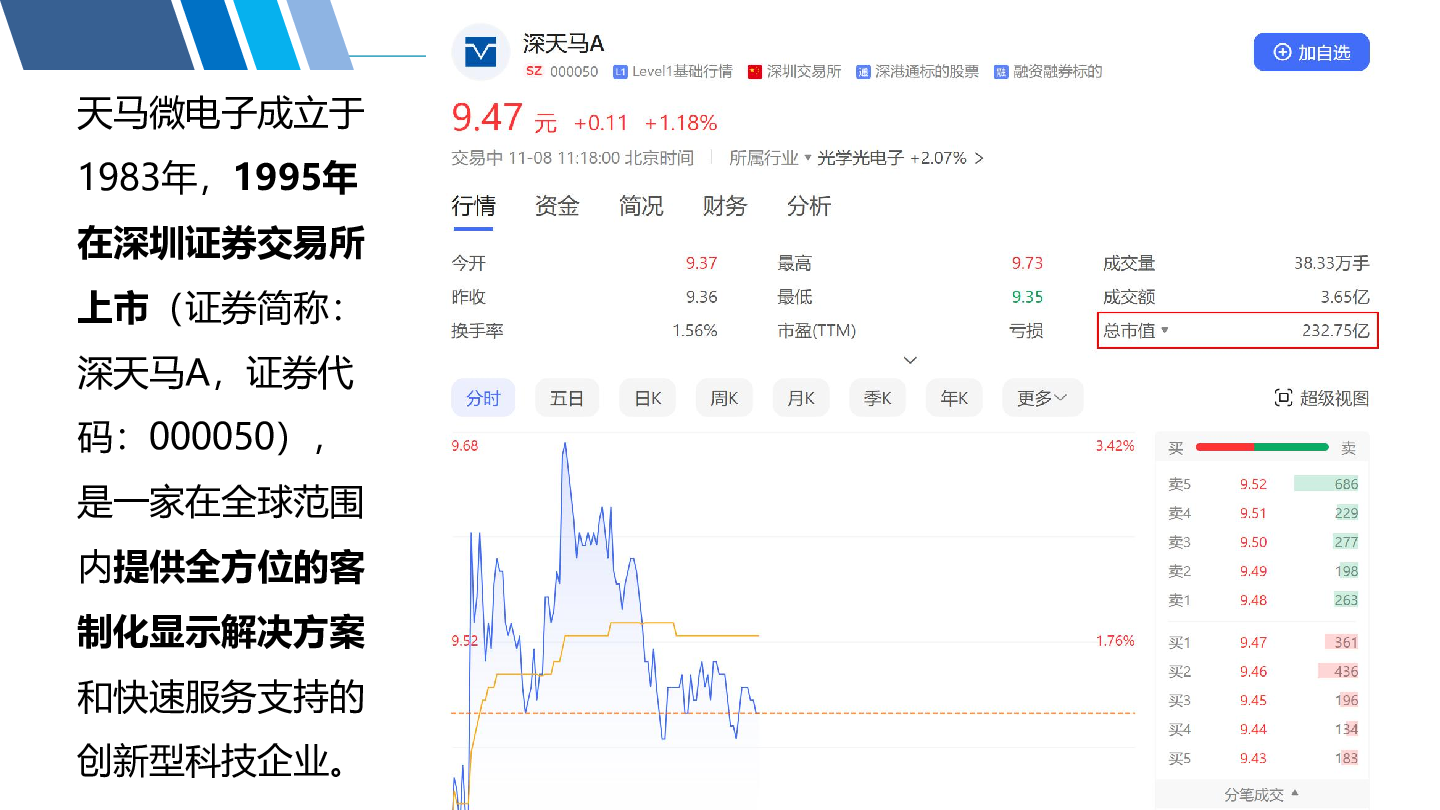This screenshot has width=1440, height=810.
Task: Expand the 总市值 dropdown
Action: 1164,331
